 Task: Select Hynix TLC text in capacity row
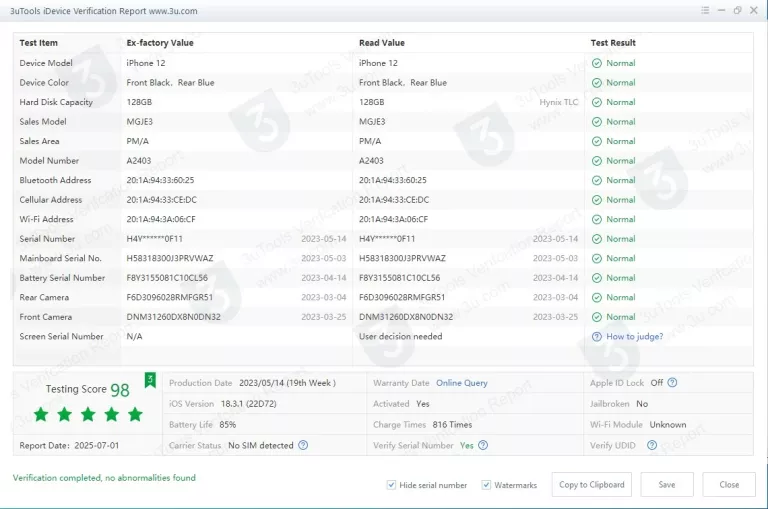(559, 102)
